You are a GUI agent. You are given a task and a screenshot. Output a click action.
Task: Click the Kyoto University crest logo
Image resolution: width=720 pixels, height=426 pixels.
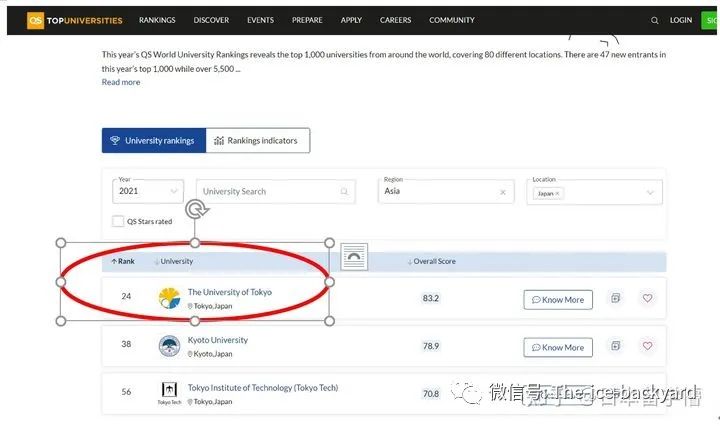click(x=169, y=346)
